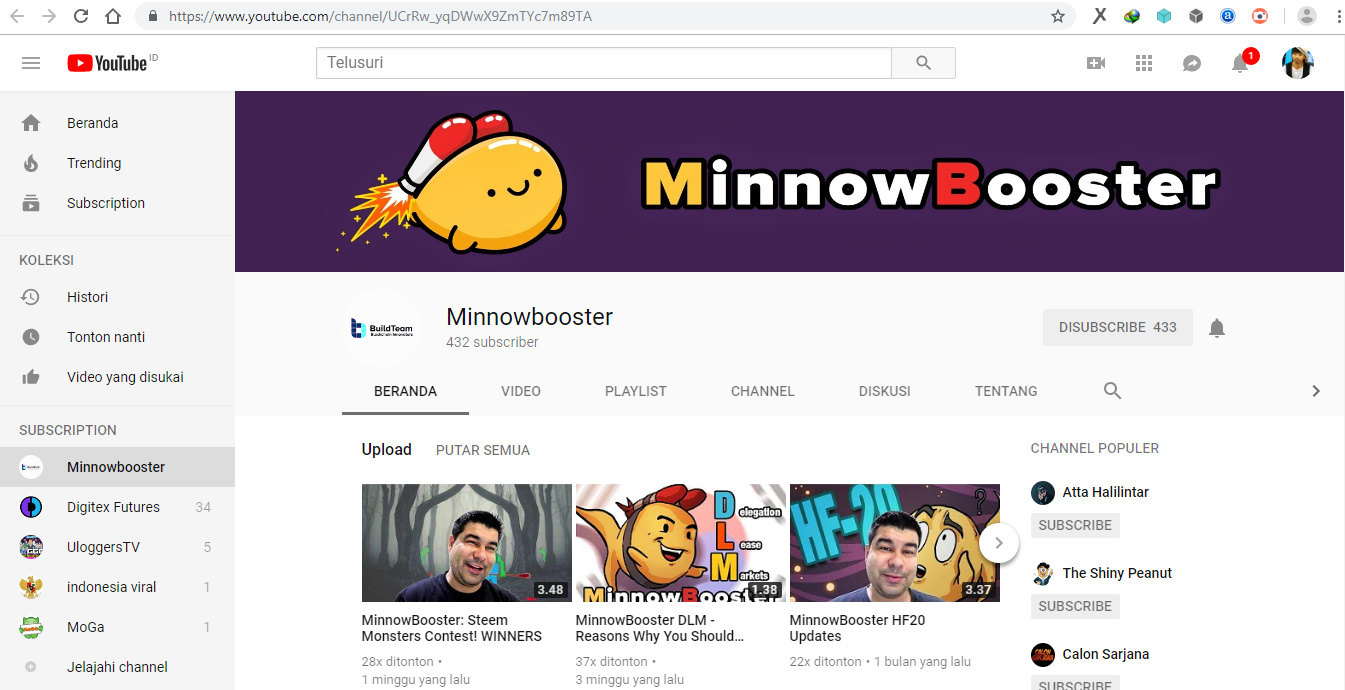Open UloggersTV subscription
Image resolution: width=1345 pixels, height=690 pixels.
(117, 547)
